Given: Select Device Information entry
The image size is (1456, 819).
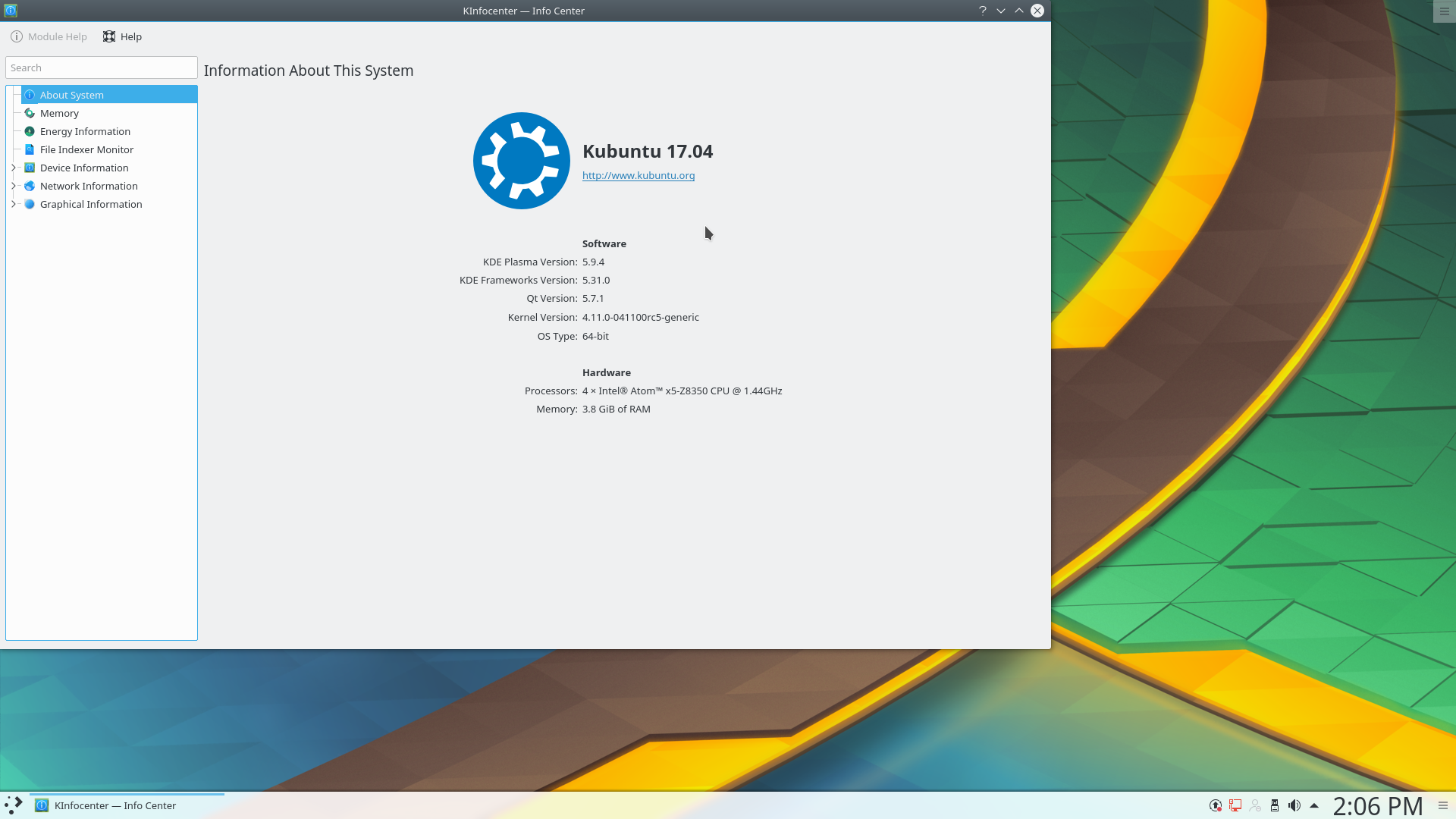Looking at the screenshot, I should pos(84,168).
